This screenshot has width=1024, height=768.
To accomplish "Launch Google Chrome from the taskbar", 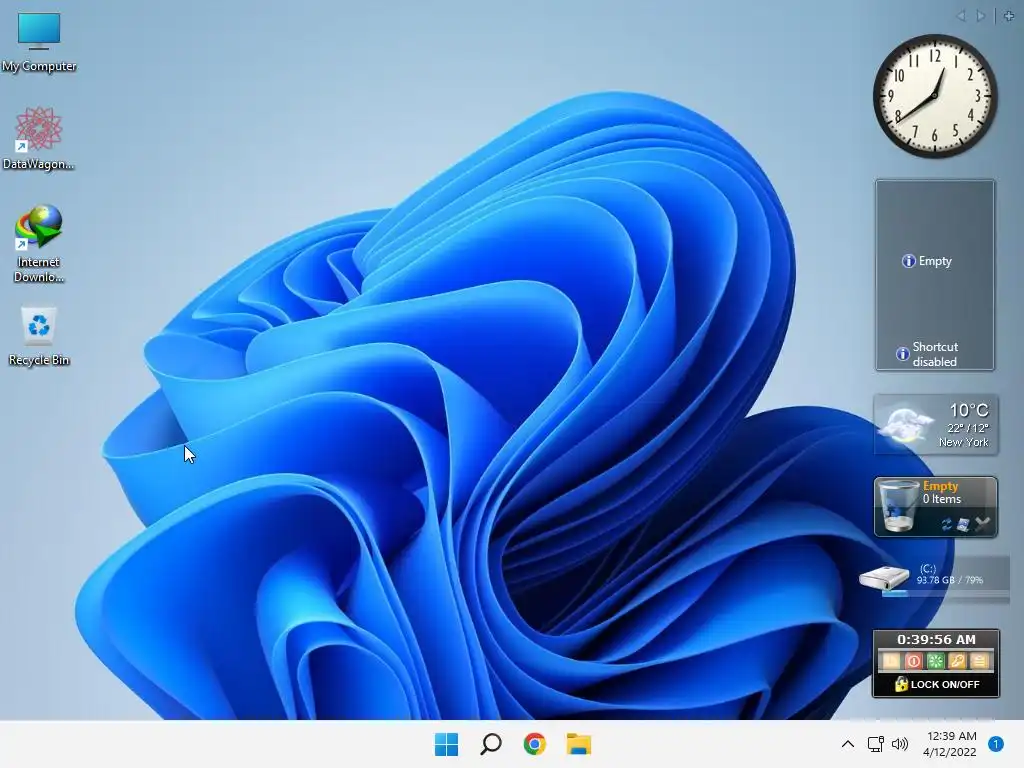I will (x=534, y=744).
